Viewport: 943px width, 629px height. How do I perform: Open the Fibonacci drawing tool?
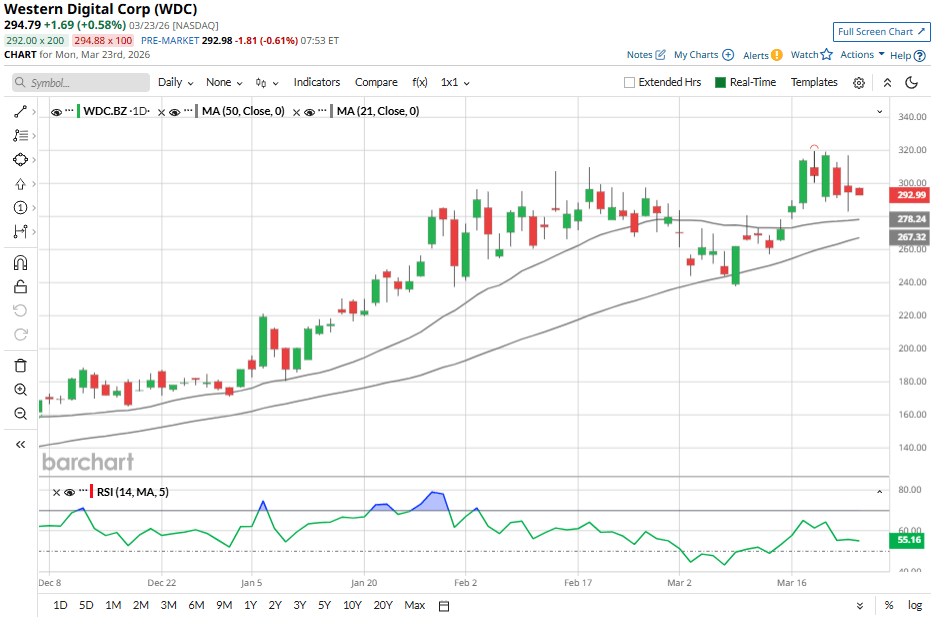pyautogui.click(x=20, y=135)
